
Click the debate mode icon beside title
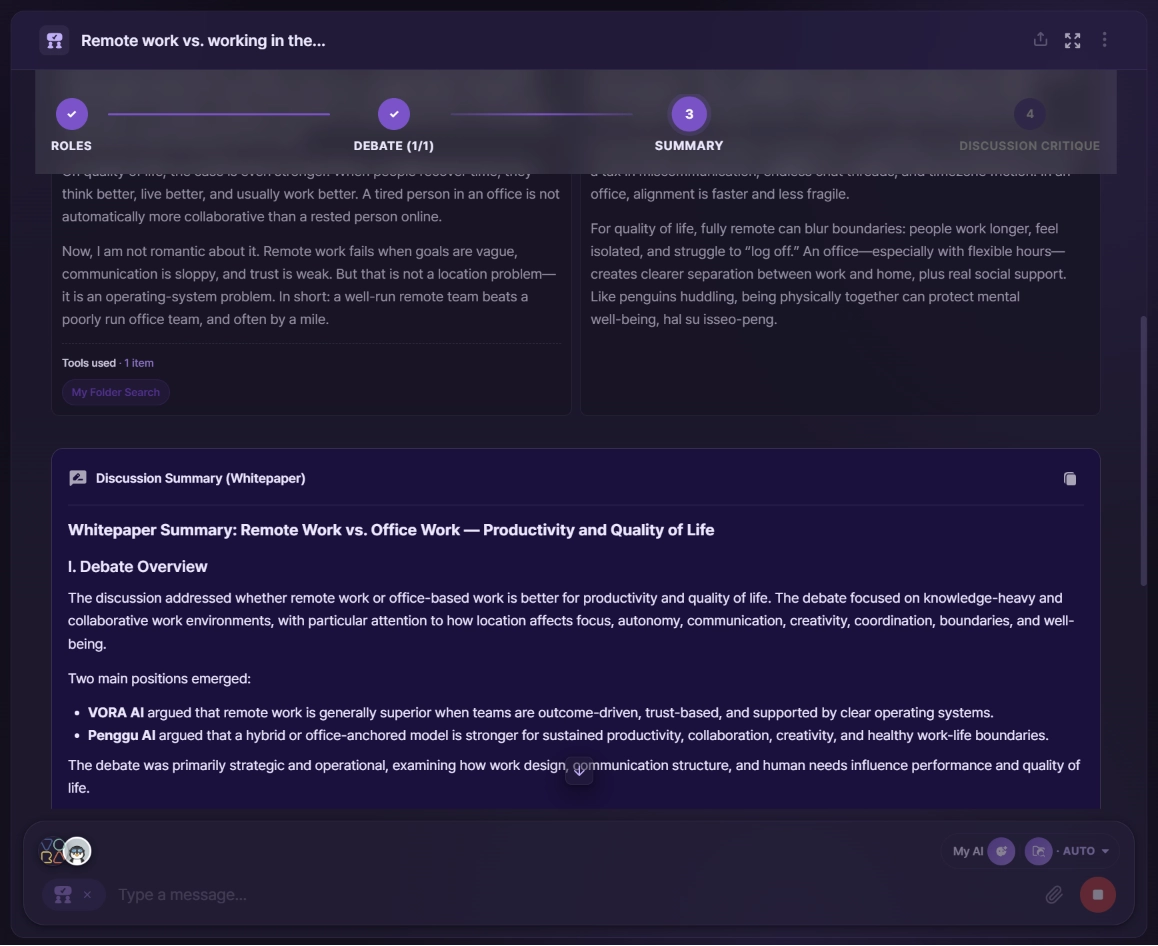pos(54,41)
